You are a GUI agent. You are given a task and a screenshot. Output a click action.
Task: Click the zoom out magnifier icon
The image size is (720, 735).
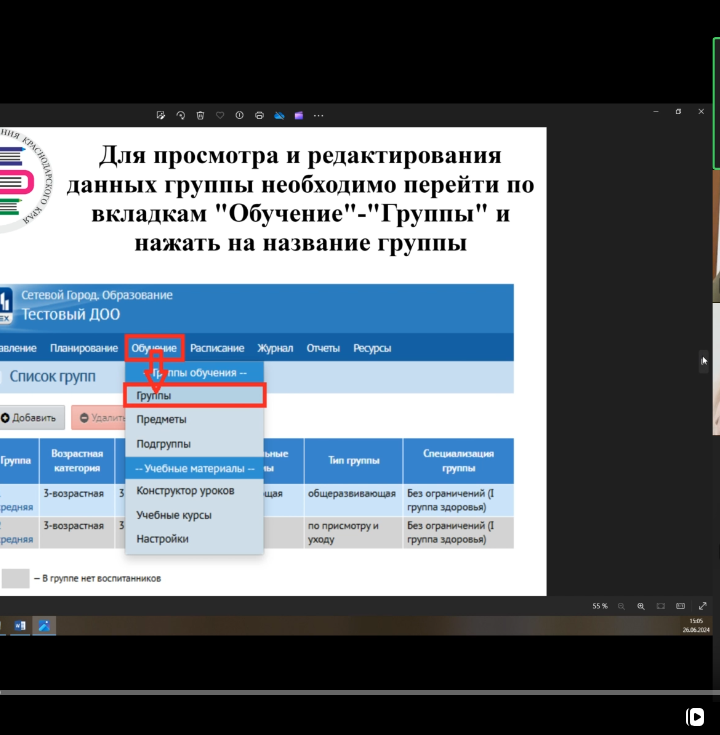[621, 606]
